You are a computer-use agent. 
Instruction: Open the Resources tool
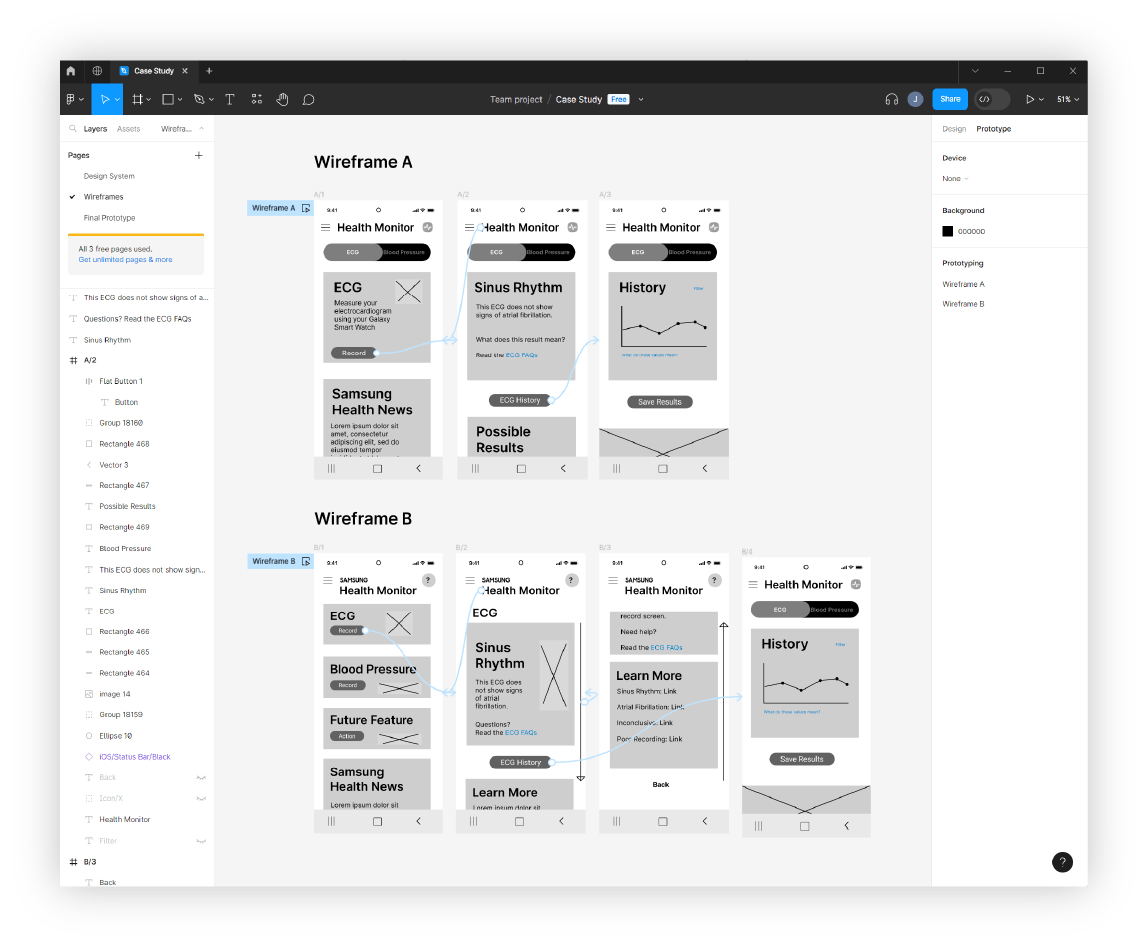point(257,100)
